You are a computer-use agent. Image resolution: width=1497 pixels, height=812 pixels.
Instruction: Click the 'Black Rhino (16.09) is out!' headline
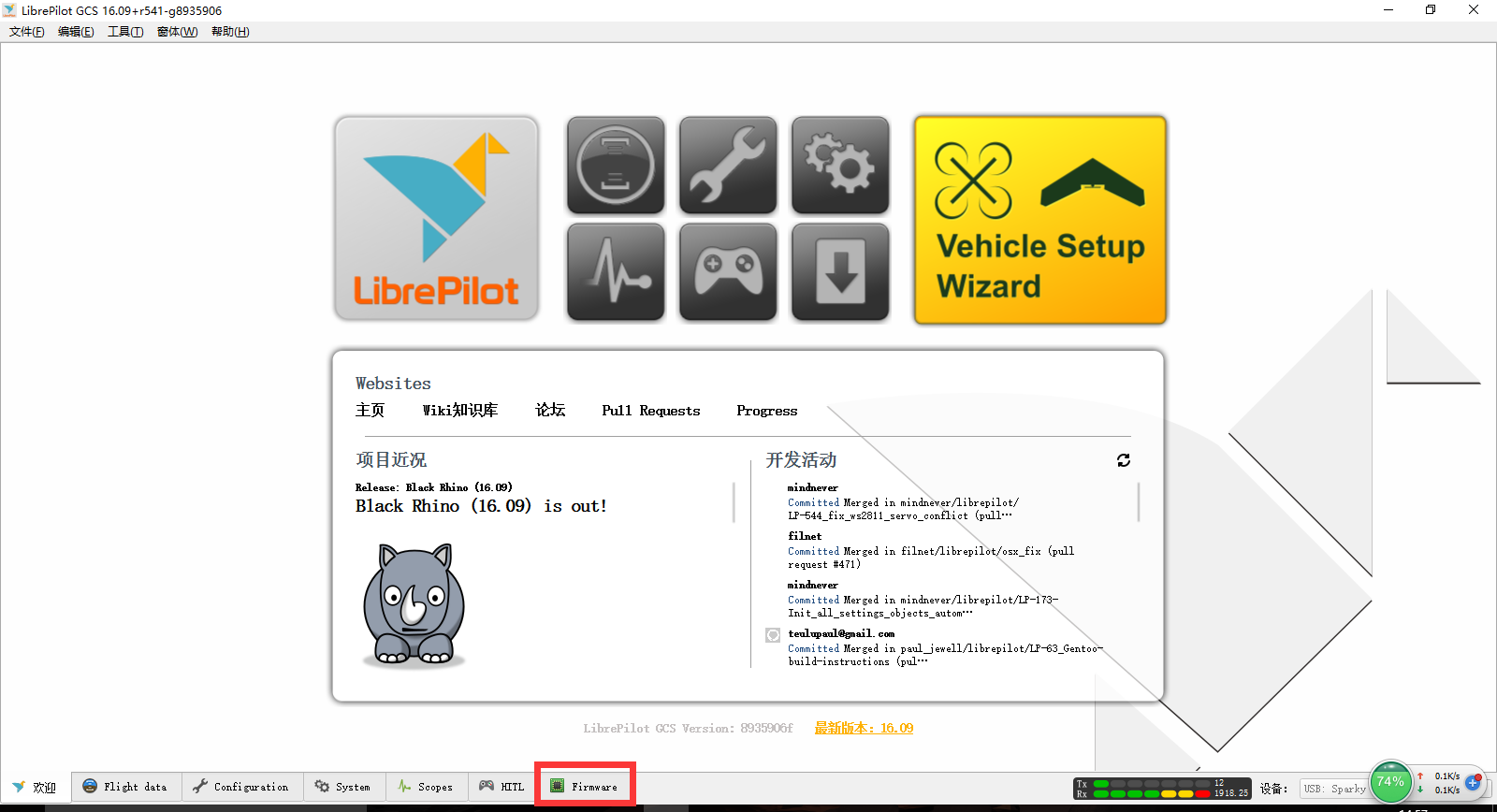[x=481, y=506]
